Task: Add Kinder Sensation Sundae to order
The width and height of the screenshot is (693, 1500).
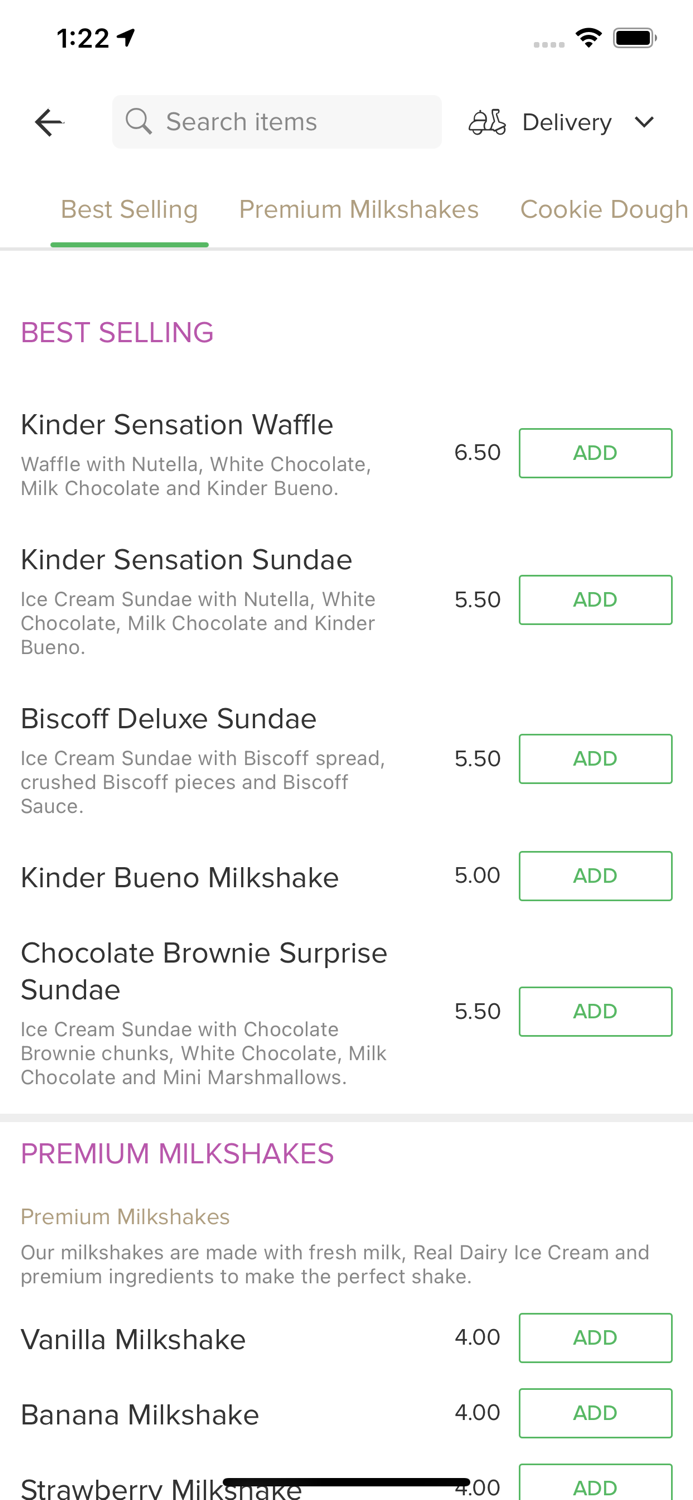Action: 595,599
